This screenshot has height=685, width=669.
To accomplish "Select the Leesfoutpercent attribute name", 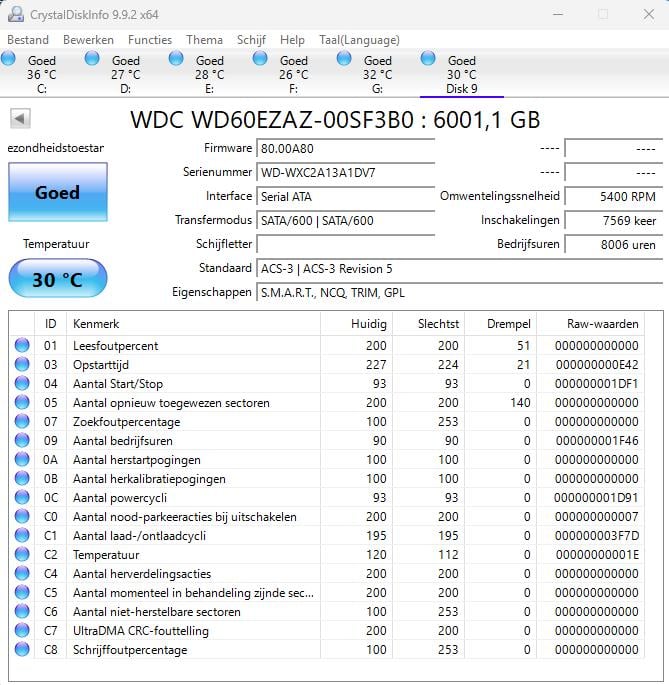I will (115, 346).
